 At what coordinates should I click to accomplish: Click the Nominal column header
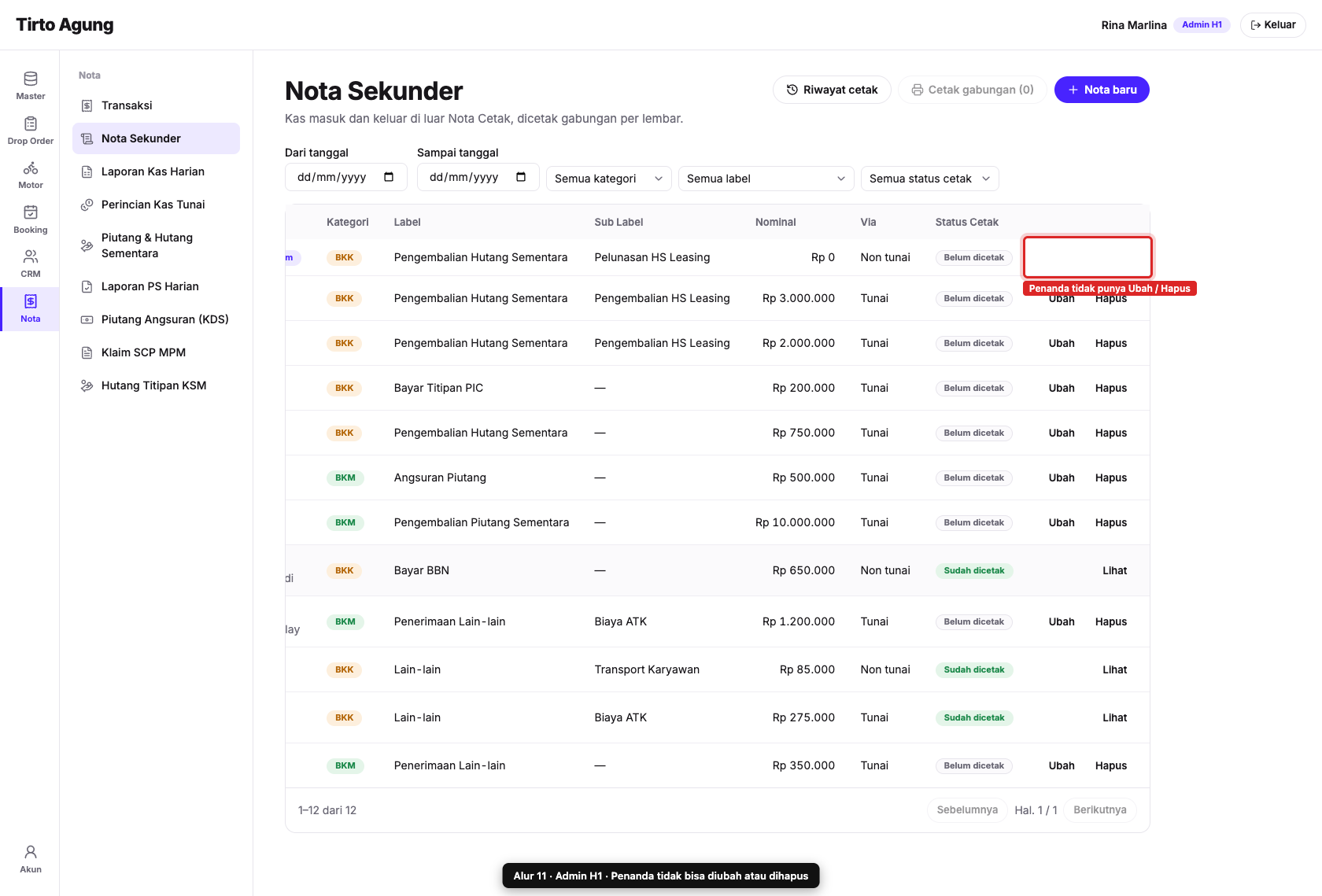point(776,222)
